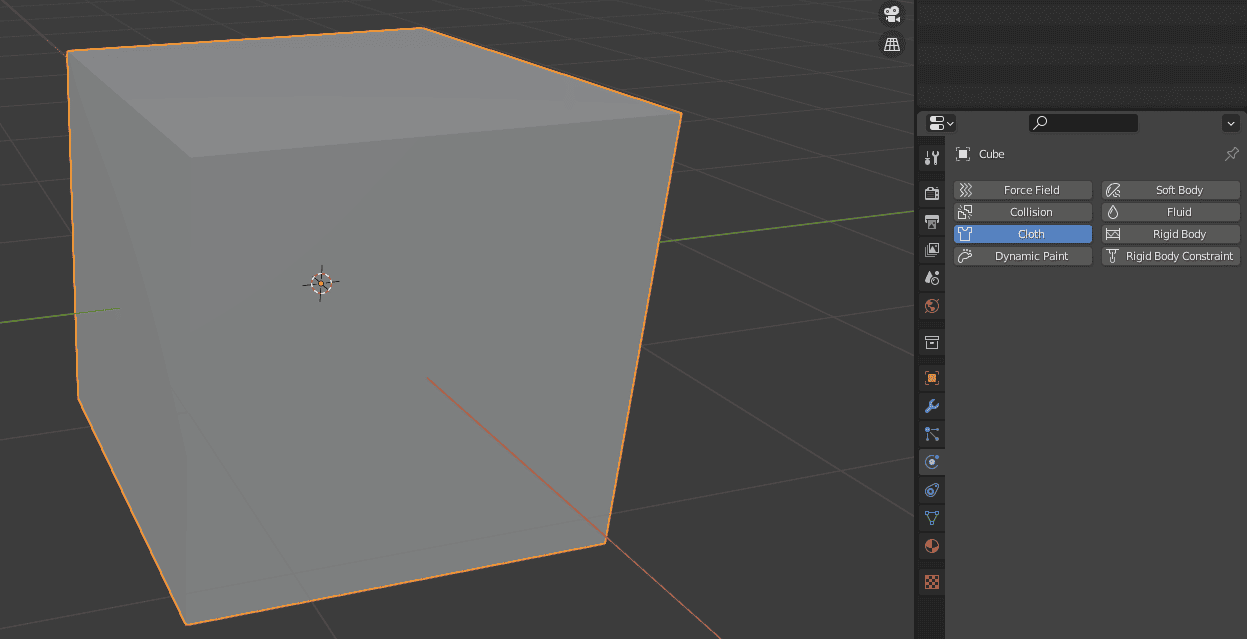
Task: Open the Object Data properties tab
Action: pyautogui.click(x=931, y=518)
